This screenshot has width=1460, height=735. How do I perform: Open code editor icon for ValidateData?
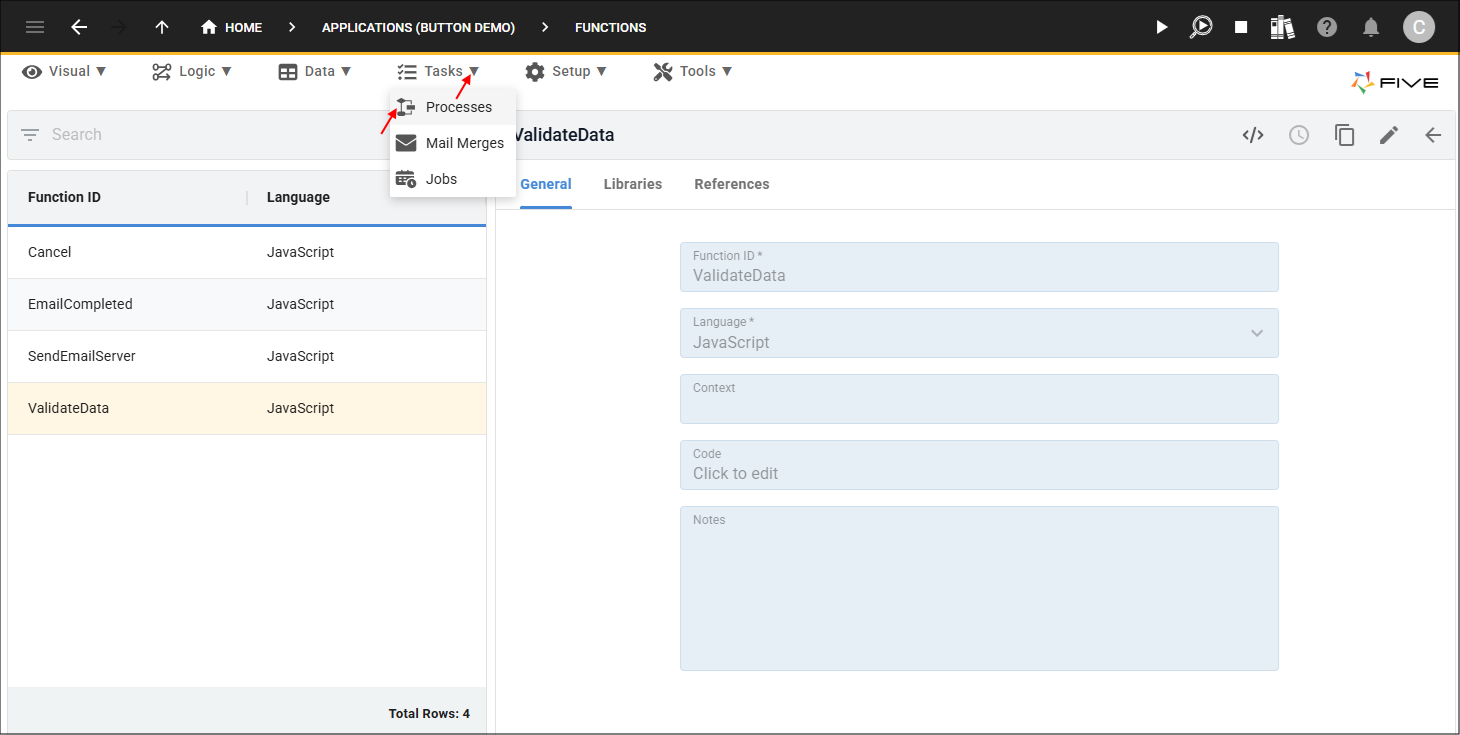click(1253, 135)
